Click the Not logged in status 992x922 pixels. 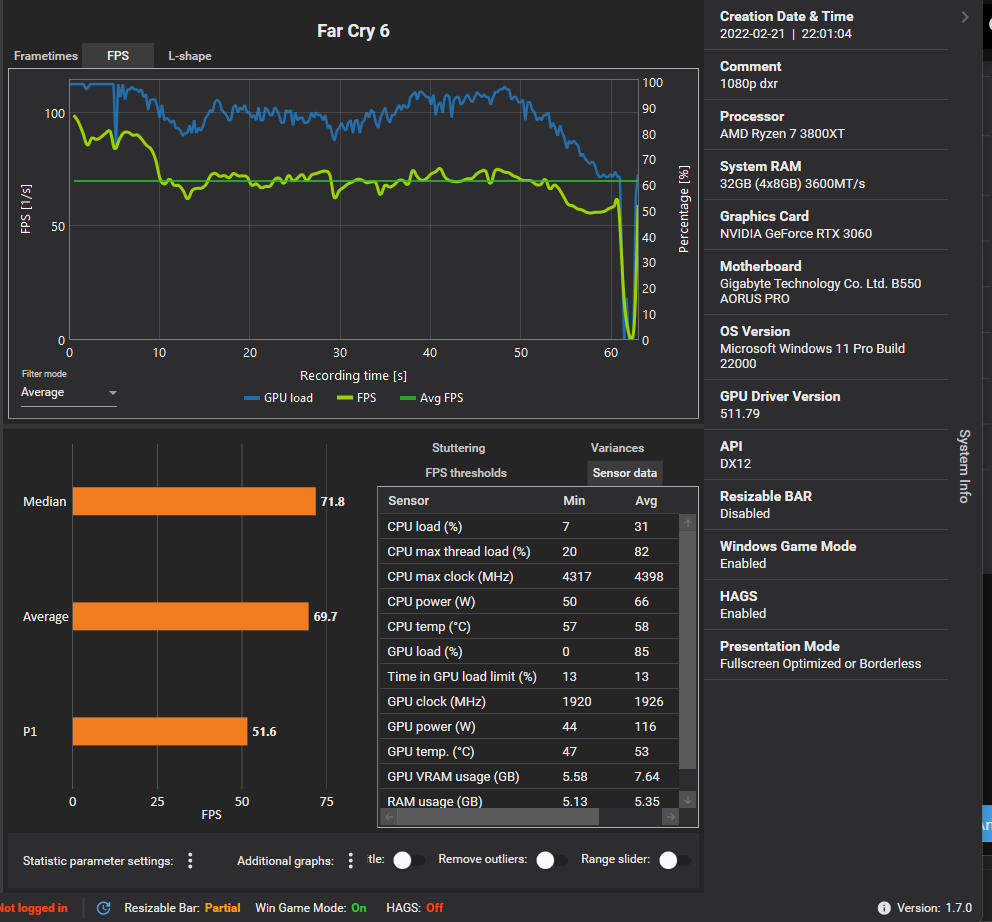34,908
